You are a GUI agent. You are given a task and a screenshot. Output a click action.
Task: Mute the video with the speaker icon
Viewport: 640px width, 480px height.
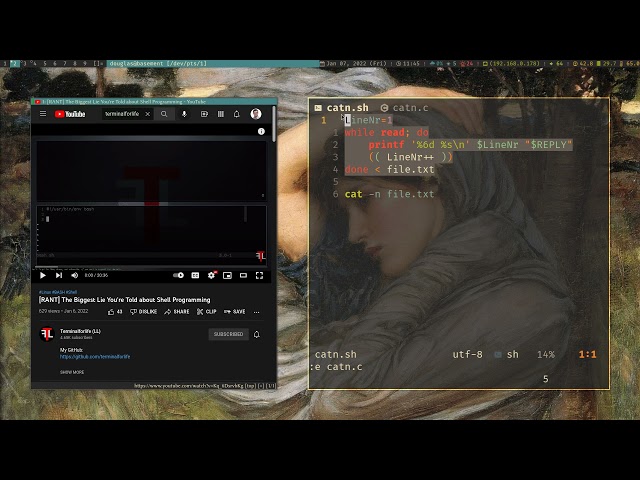(74, 276)
